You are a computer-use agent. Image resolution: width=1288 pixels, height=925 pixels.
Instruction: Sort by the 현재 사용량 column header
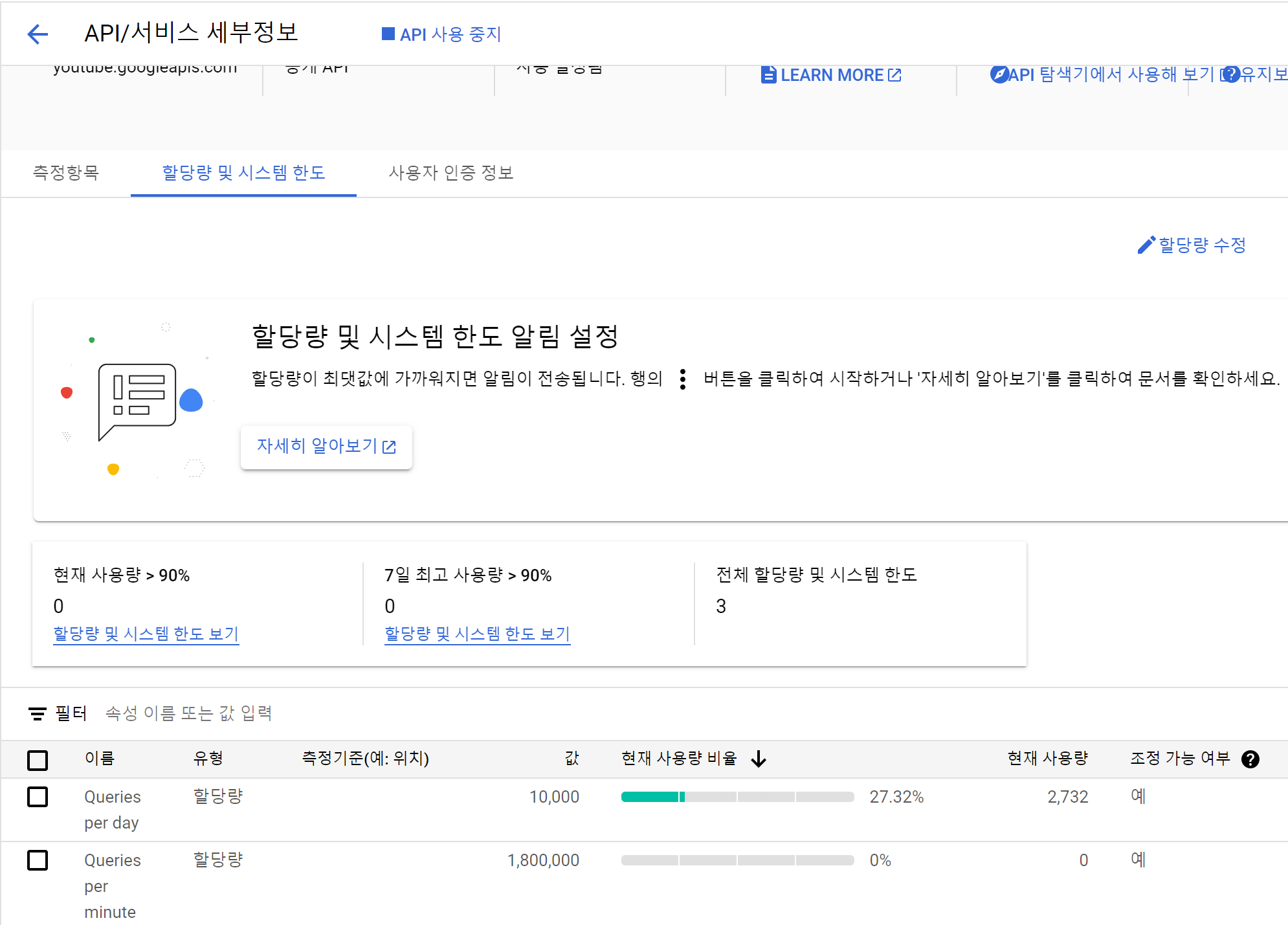[1047, 759]
